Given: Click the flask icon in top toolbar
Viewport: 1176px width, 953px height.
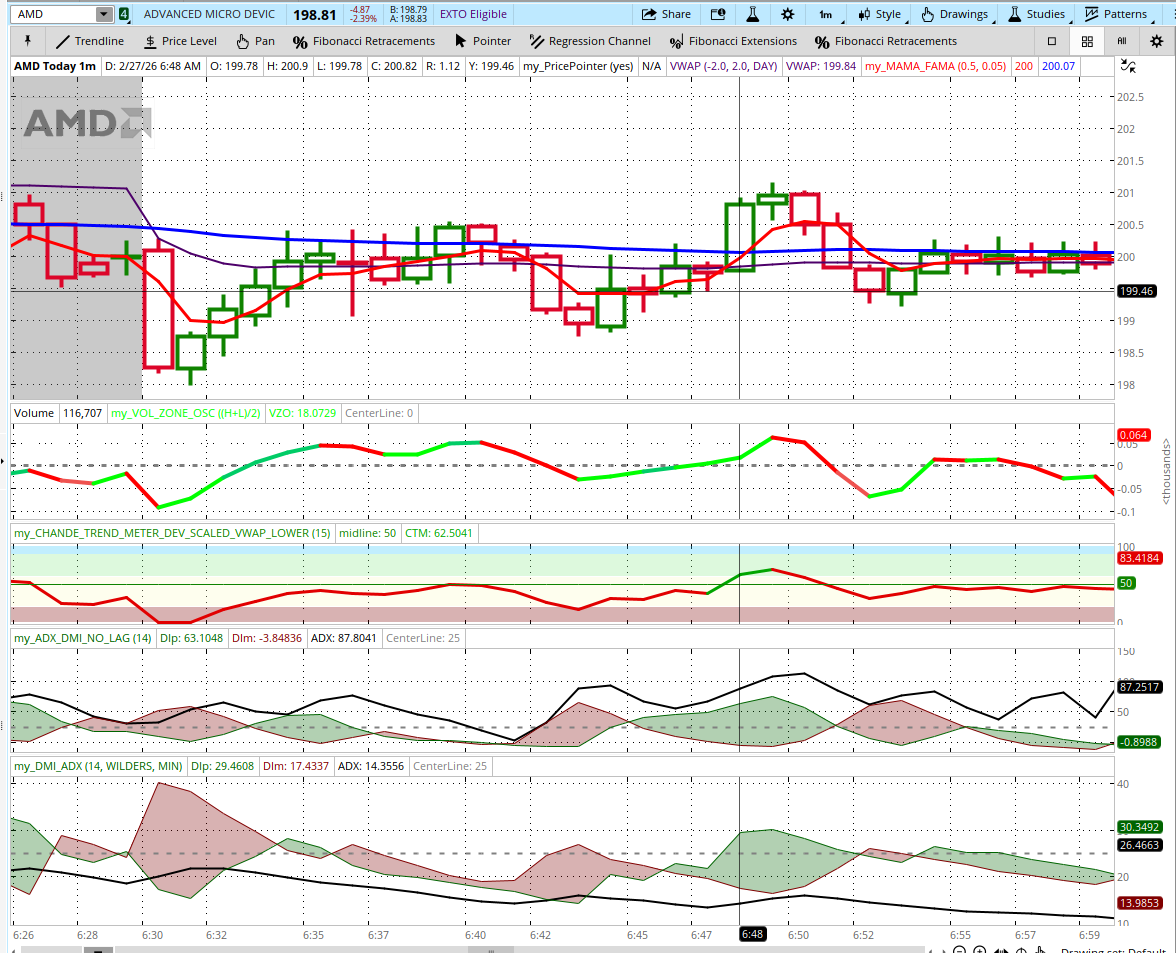Looking at the screenshot, I should [x=753, y=14].
